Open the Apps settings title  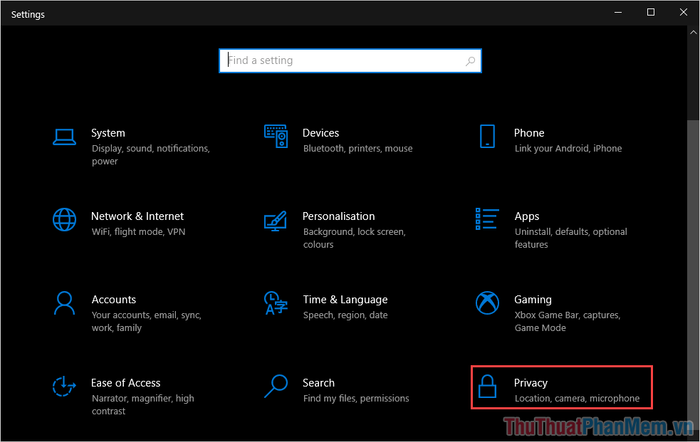527,217
